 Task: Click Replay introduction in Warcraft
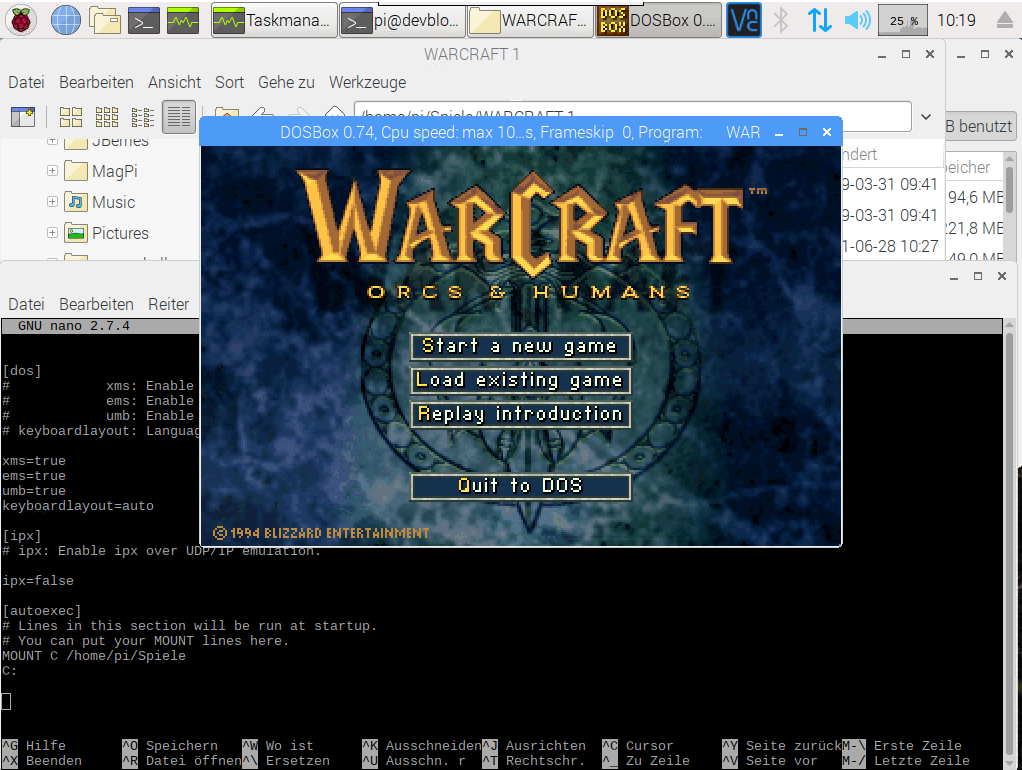tap(520, 414)
